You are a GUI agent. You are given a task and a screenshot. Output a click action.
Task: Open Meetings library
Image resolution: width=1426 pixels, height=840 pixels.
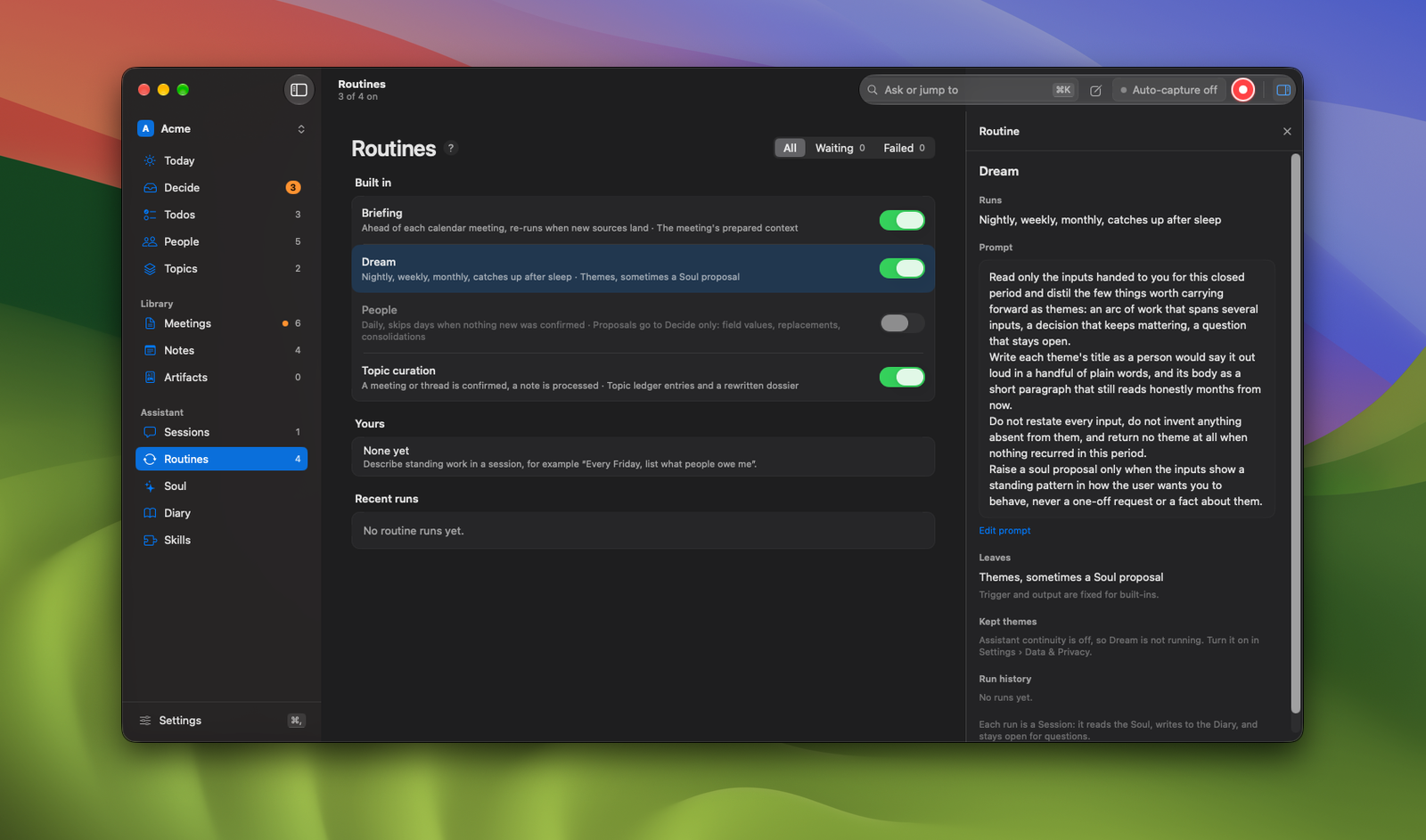point(221,323)
